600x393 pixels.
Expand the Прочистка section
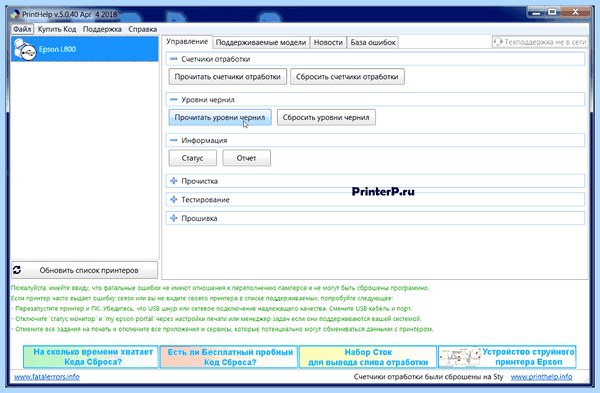click(174, 181)
